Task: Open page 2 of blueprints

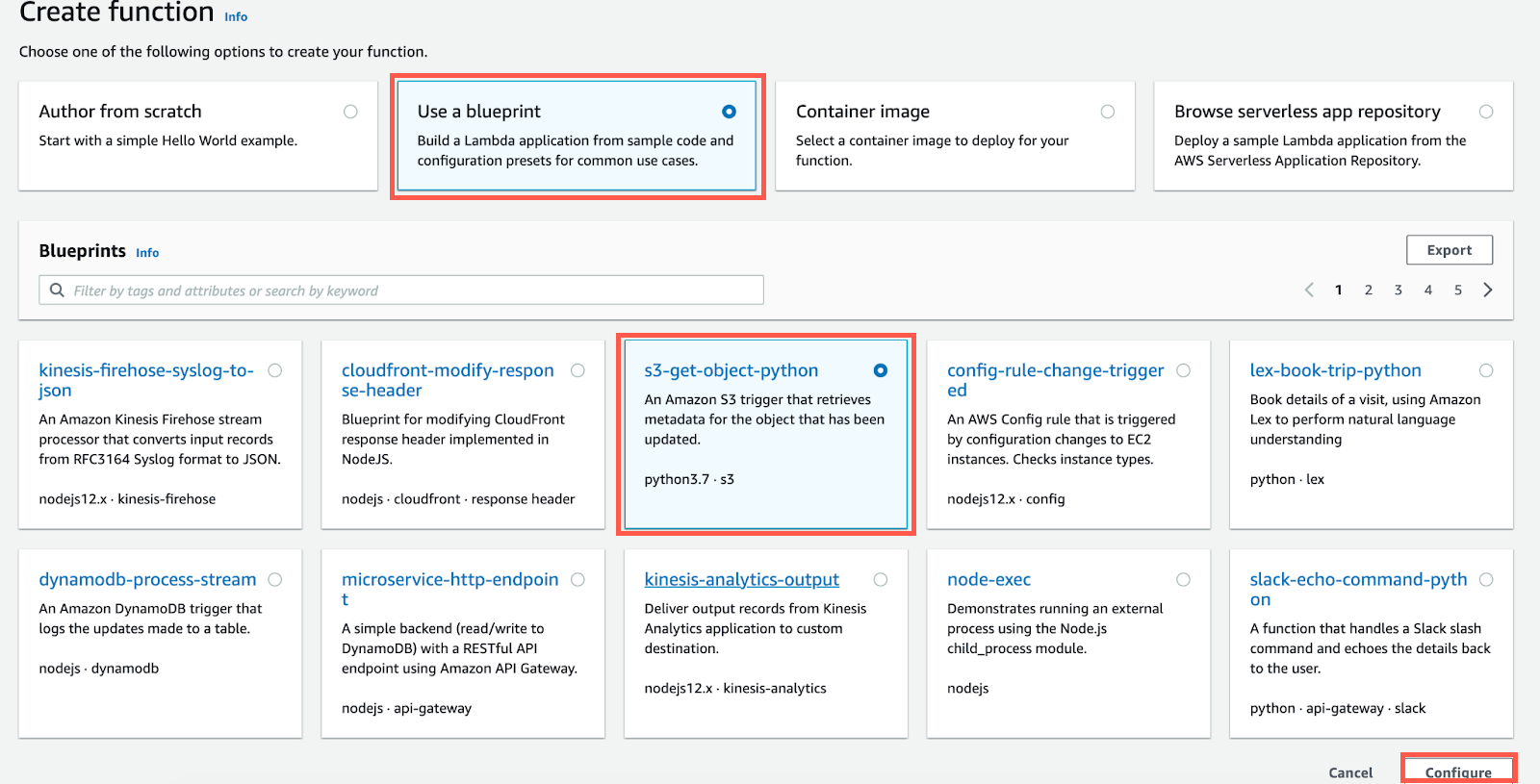Action: (1369, 290)
